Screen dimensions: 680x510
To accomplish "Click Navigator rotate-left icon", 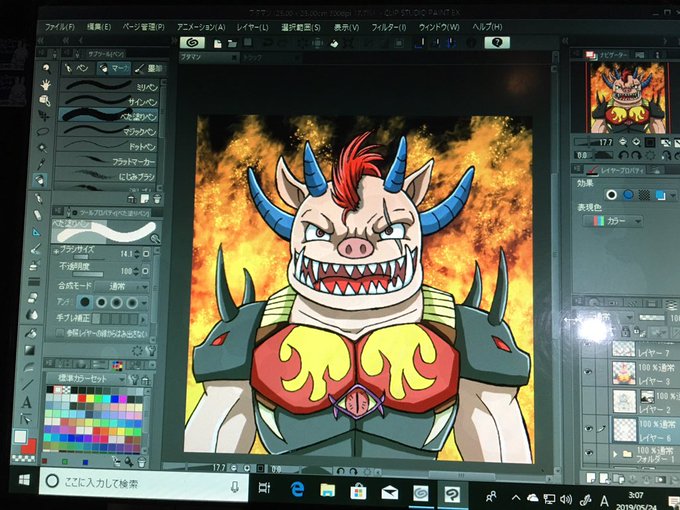I will coord(623,155).
